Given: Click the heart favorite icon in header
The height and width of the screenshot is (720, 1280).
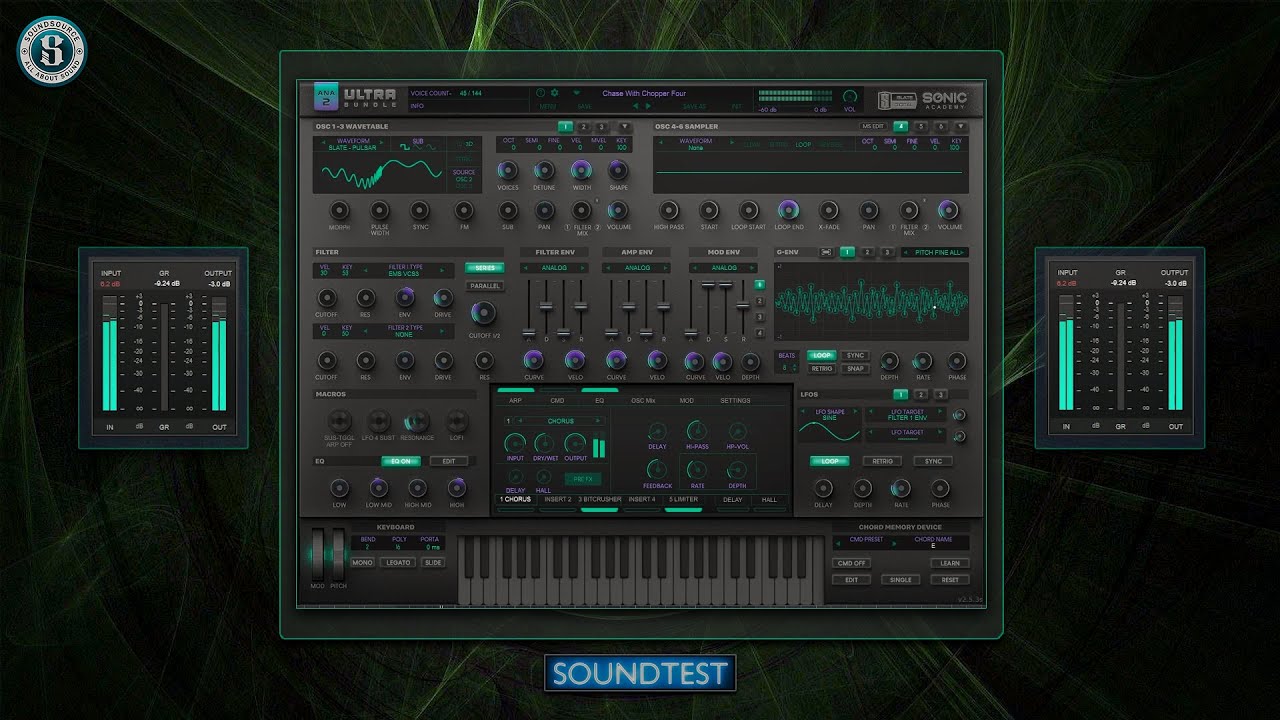Looking at the screenshot, I should pyautogui.click(x=577, y=93).
